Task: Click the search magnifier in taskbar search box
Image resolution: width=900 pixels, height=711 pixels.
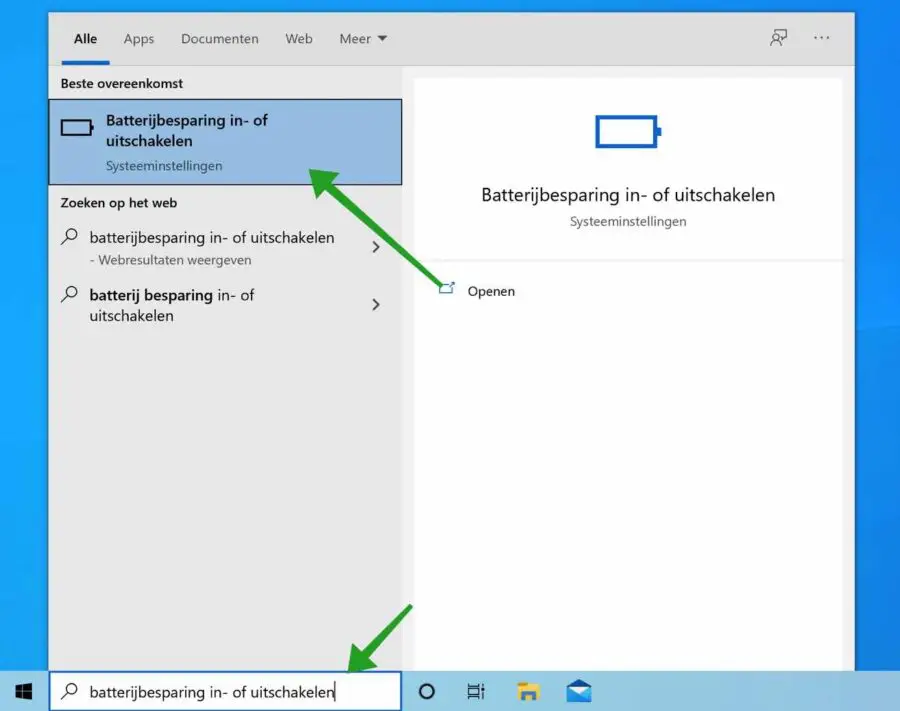Action: click(69, 690)
